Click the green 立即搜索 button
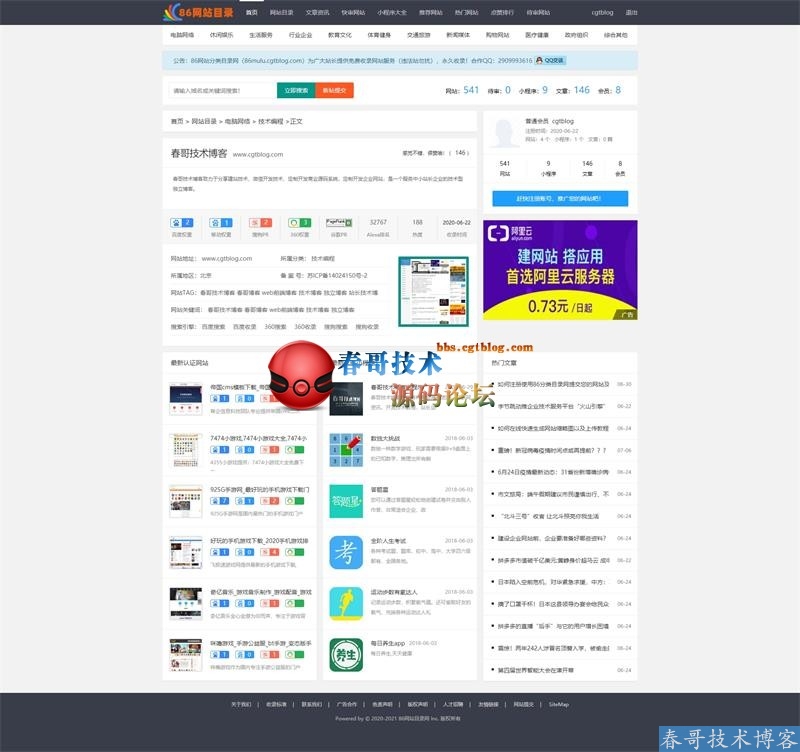This screenshot has height=752, width=800. pyautogui.click(x=297, y=90)
